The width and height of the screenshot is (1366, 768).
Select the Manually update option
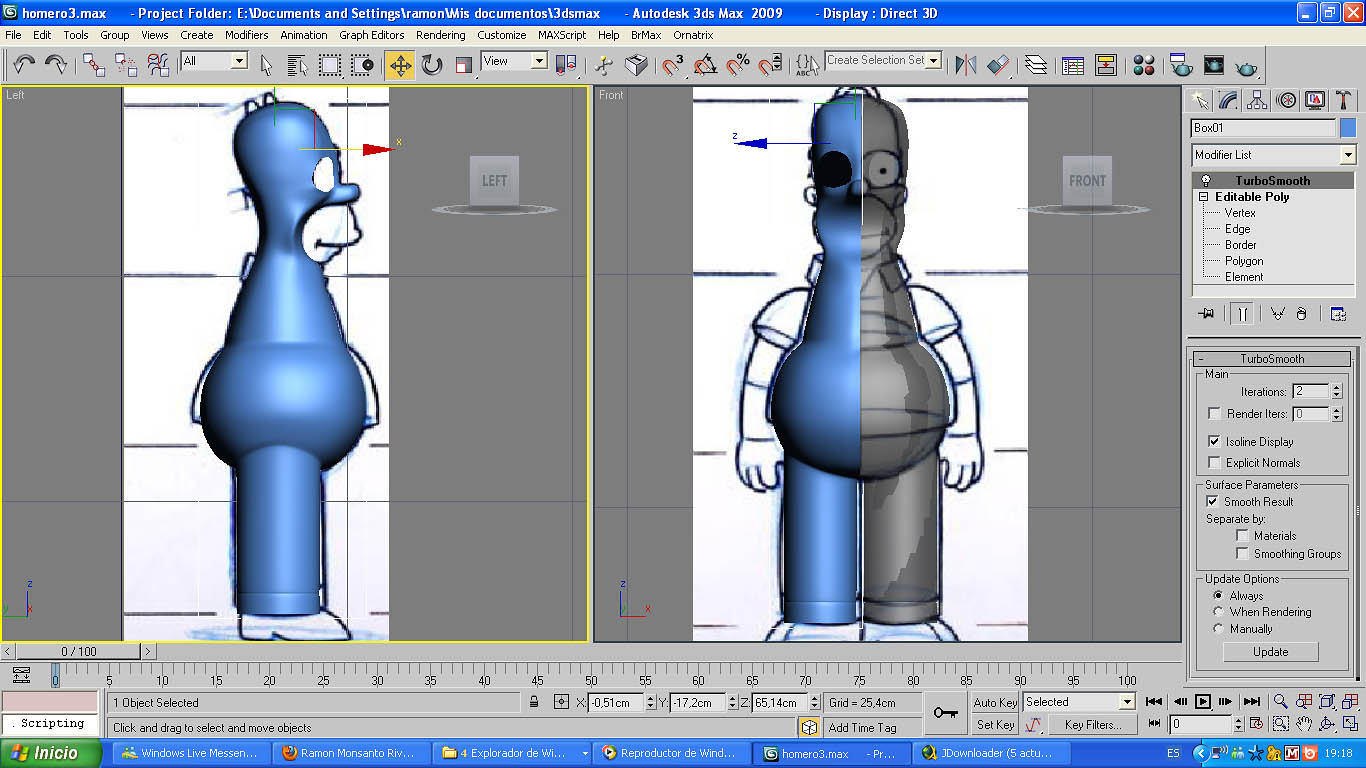click(x=1218, y=629)
